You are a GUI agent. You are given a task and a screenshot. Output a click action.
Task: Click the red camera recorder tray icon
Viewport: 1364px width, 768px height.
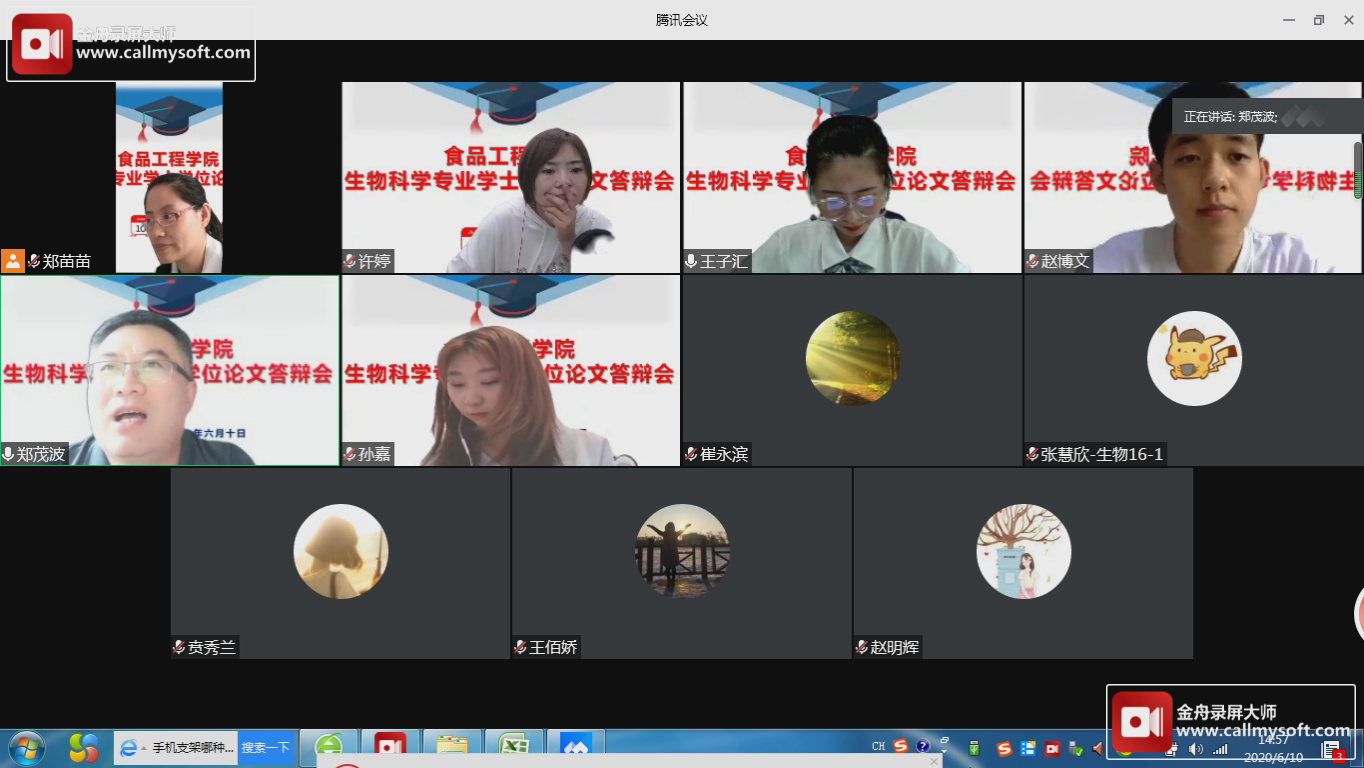pos(1052,748)
